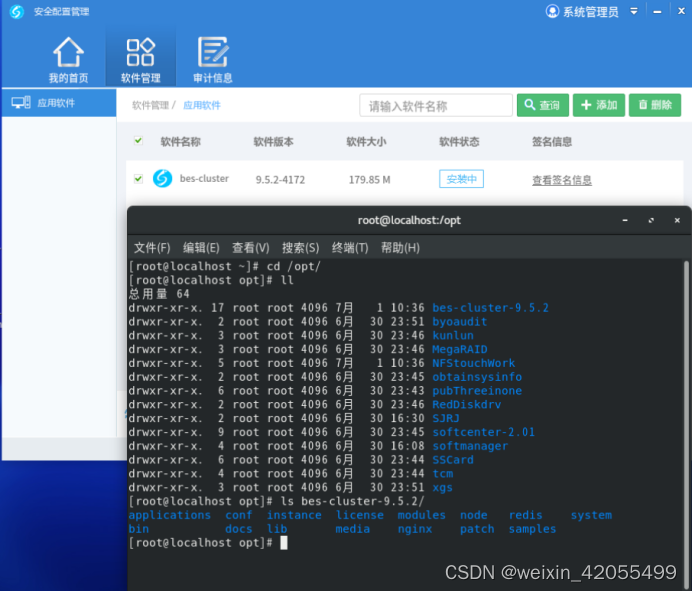This screenshot has height=592, width=693.
Task: Open the terminal 编辑(E) menu
Action: [201, 248]
